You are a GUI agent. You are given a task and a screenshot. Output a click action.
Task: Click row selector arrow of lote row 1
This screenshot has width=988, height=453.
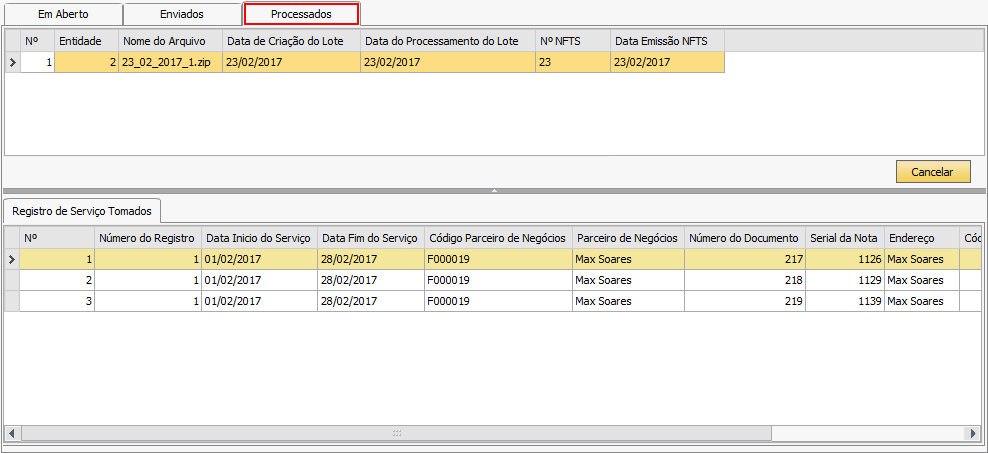(x=13, y=62)
